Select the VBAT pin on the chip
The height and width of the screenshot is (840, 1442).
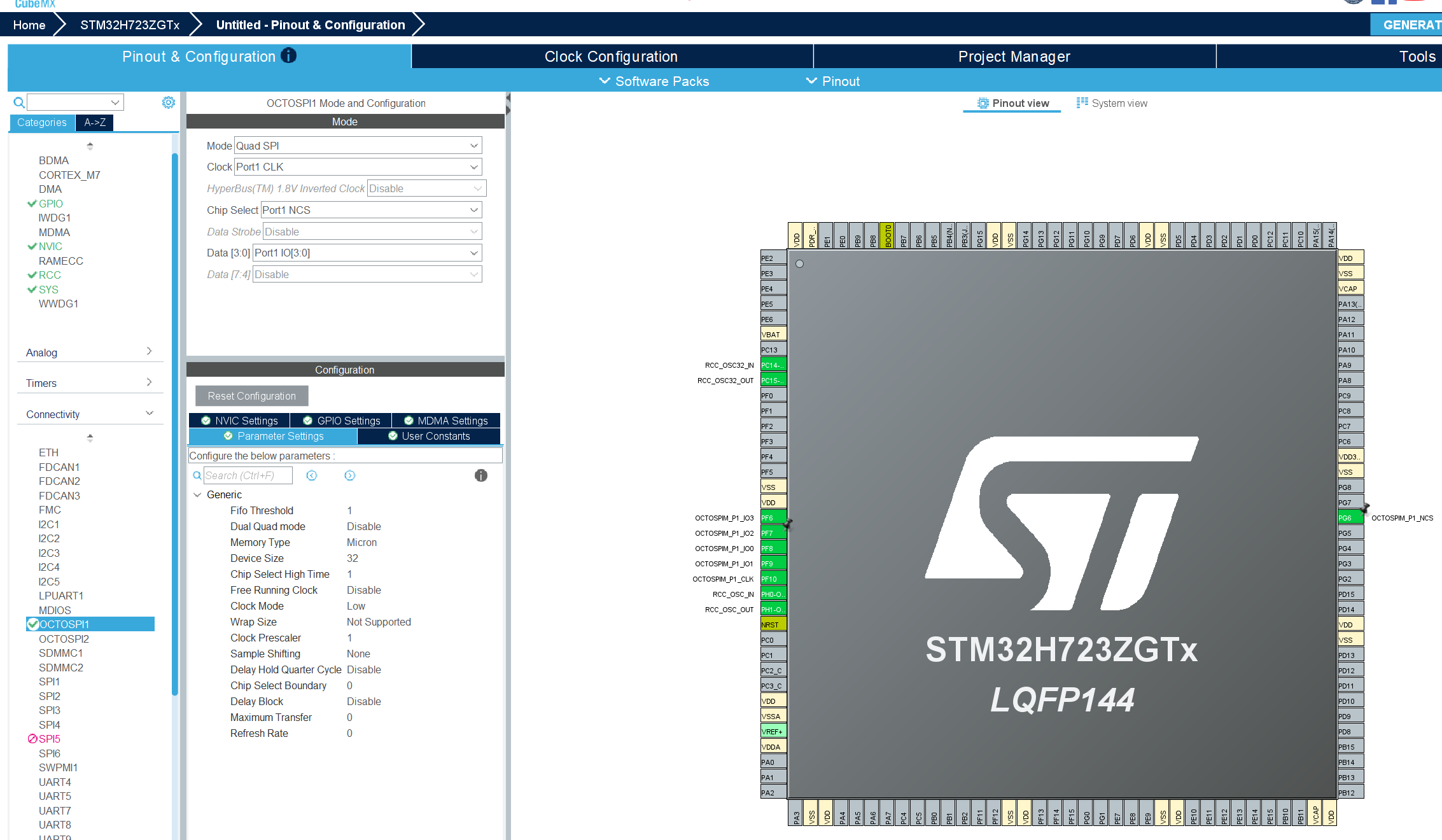(x=773, y=334)
